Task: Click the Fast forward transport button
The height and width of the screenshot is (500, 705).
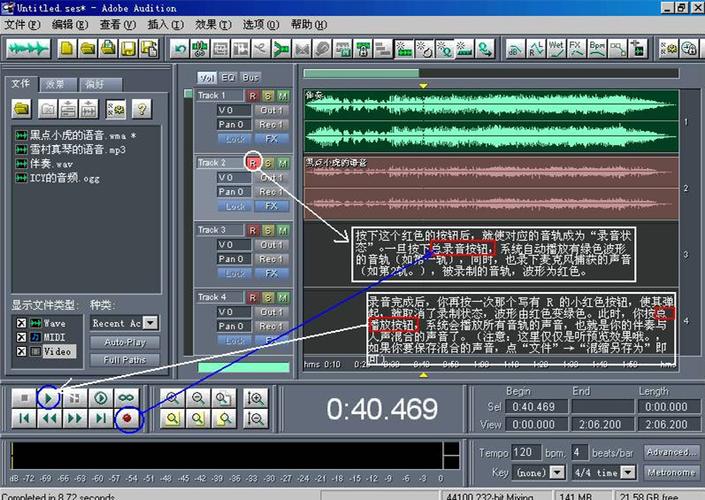Action: pos(75,419)
